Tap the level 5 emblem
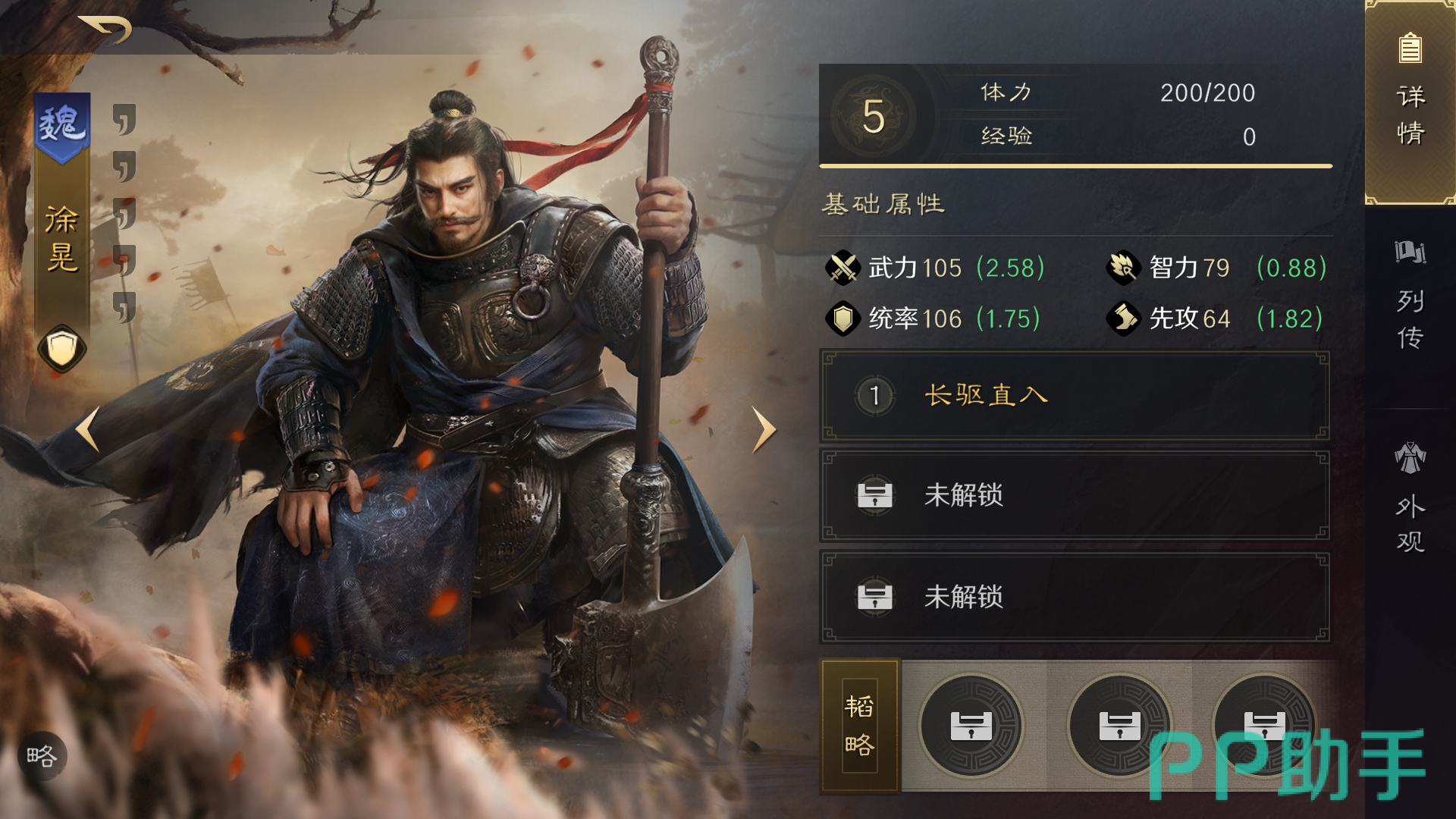 pyautogui.click(x=874, y=116)
